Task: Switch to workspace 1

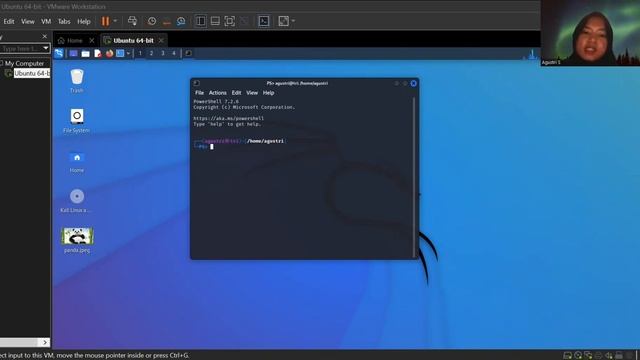Action: point(140,53)
